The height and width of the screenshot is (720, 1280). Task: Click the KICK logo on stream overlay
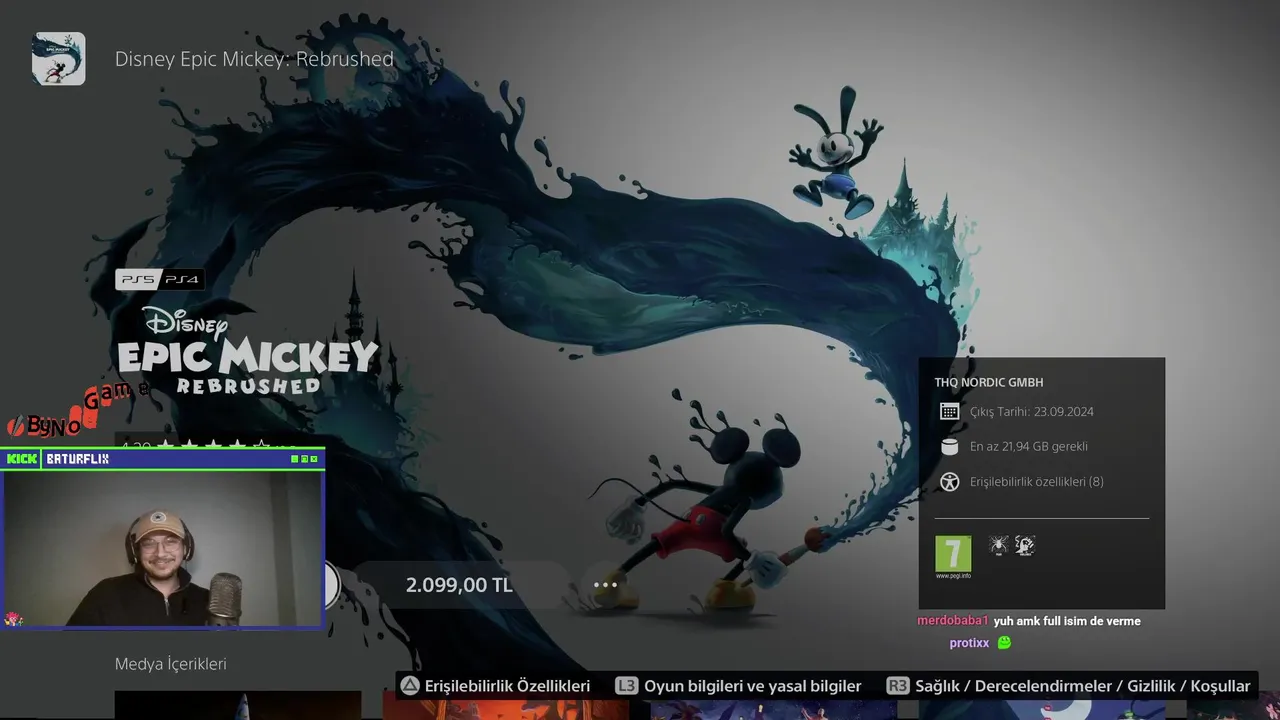point(22,459)
